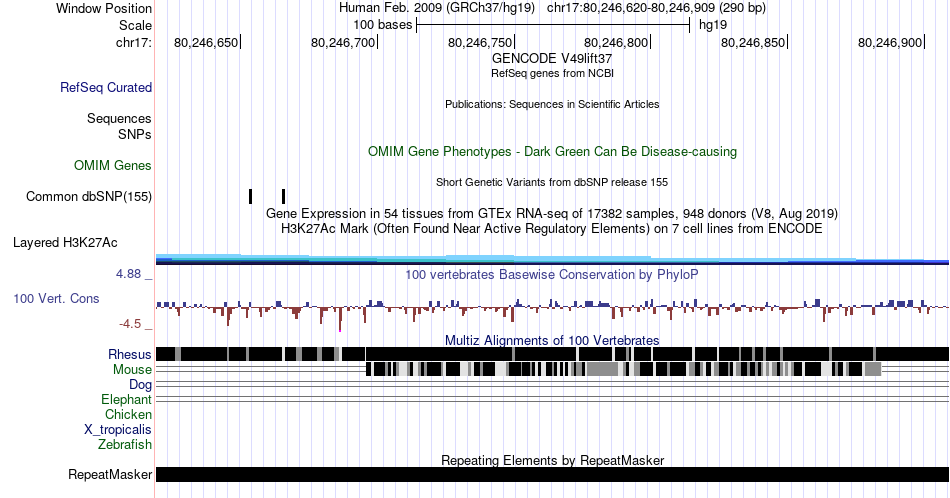This screenshot has height=498, width=950.
Task: Click the Rhesus alignment species label
Action: 130,354
